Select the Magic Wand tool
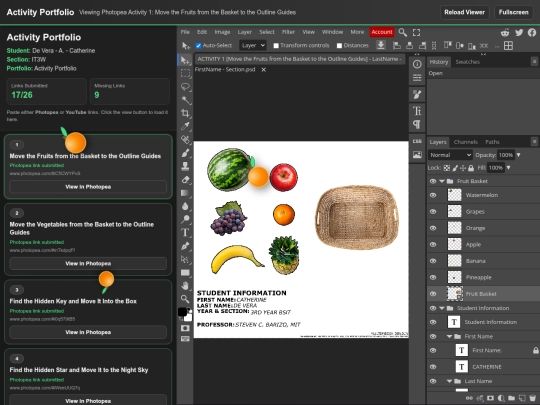This screenshot has width=540, height=405. pyautogui.click(x=185, y=100)
